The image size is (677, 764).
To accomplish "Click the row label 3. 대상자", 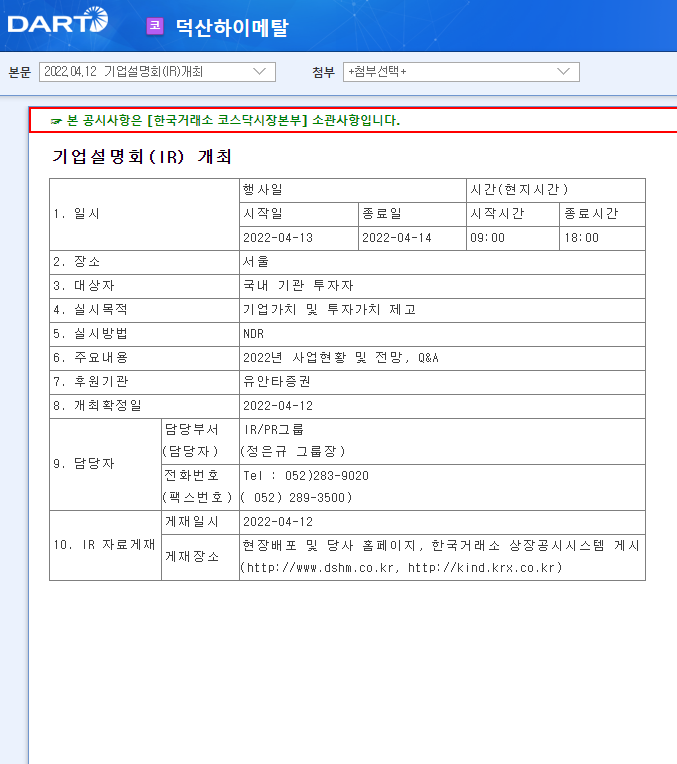I will pyautogui.click(x=84, y=286).
